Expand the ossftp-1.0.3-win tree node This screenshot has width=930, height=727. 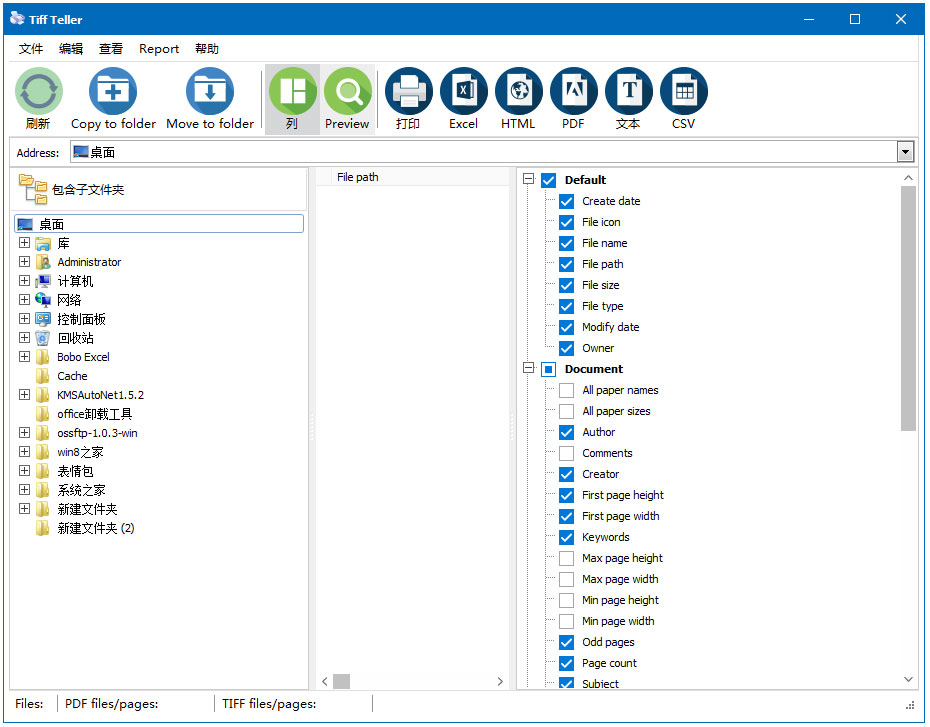coord(24,432)
